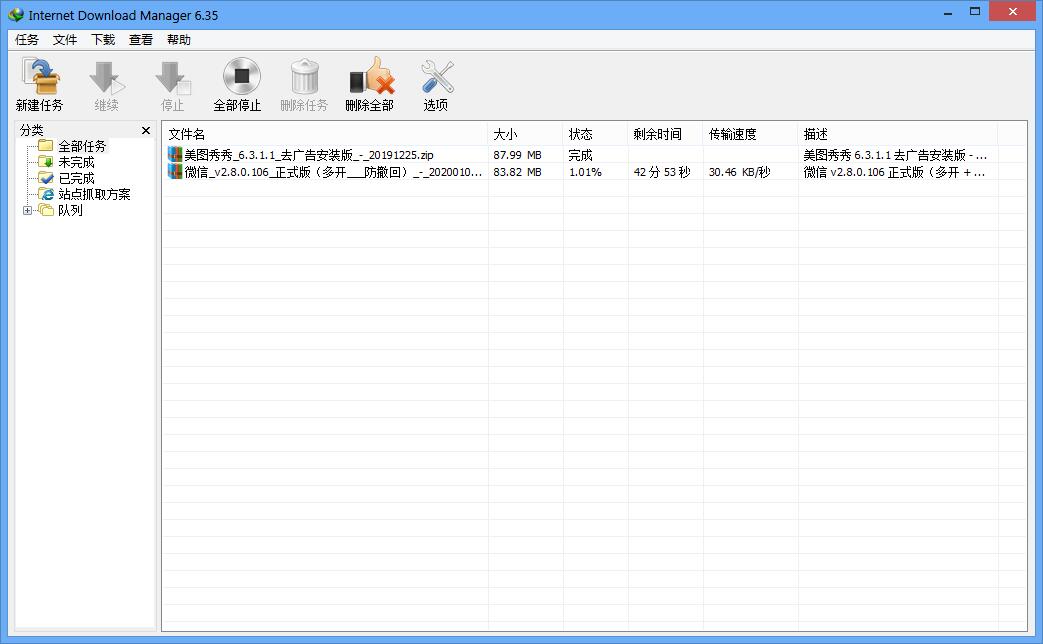This screenshot has height=644, width=1043.
Task: Click archive icon of 美图秀秀 zip file
Action: (175, 154)
